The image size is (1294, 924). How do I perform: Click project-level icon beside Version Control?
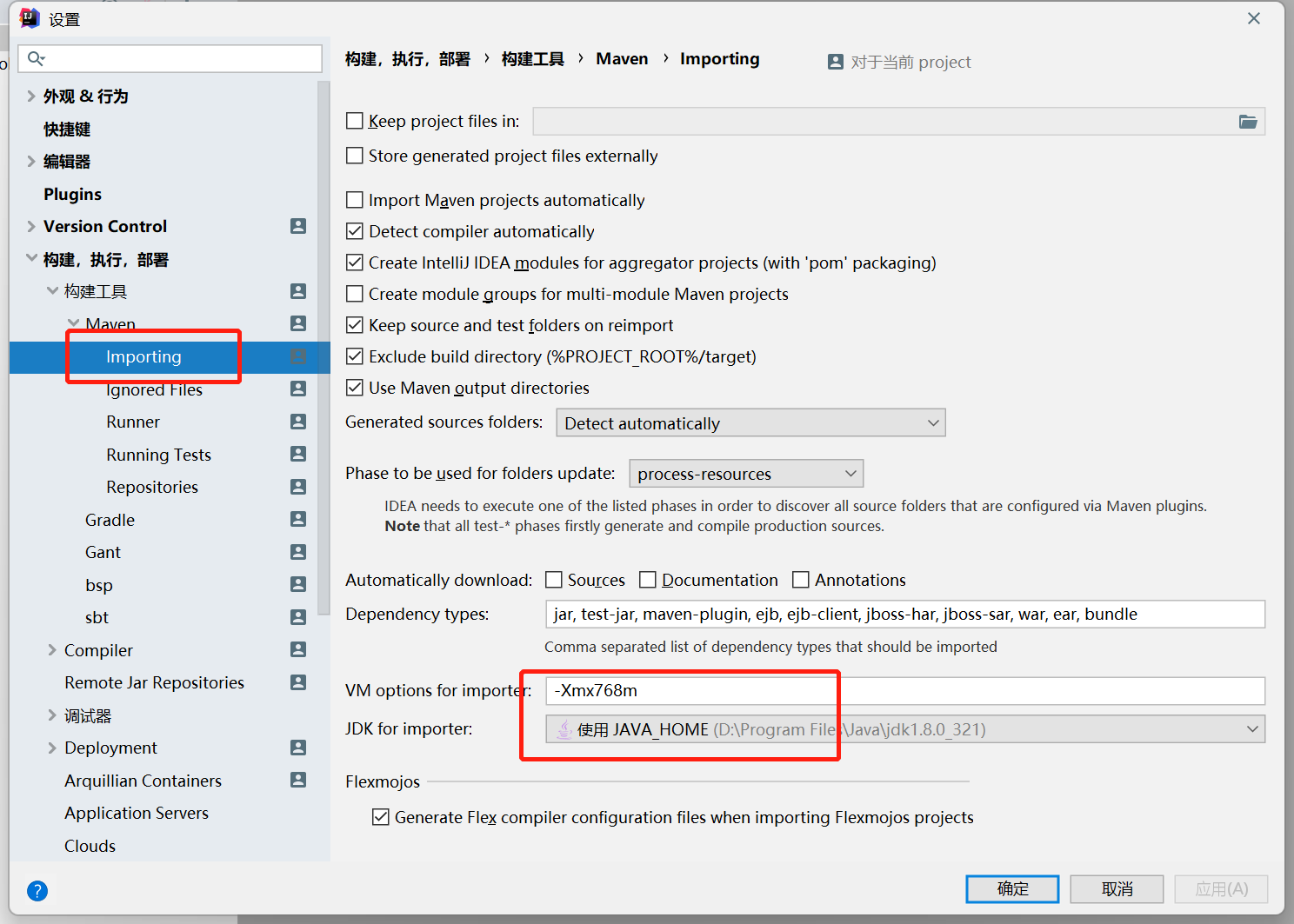(298, 226)
